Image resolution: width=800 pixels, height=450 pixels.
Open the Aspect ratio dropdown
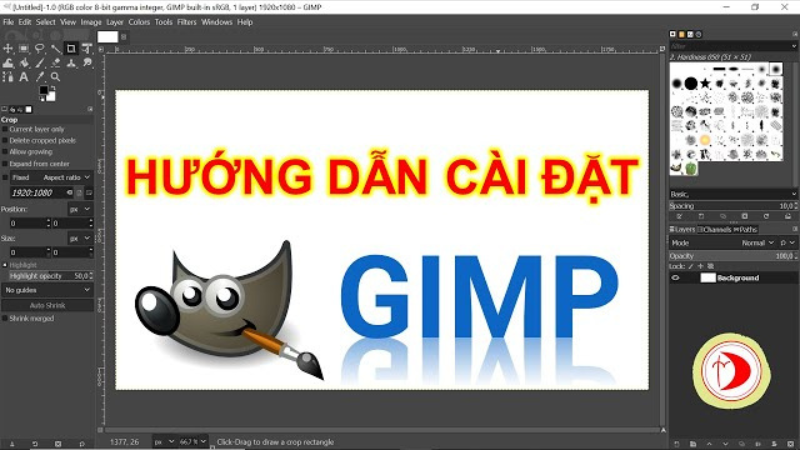67,177
